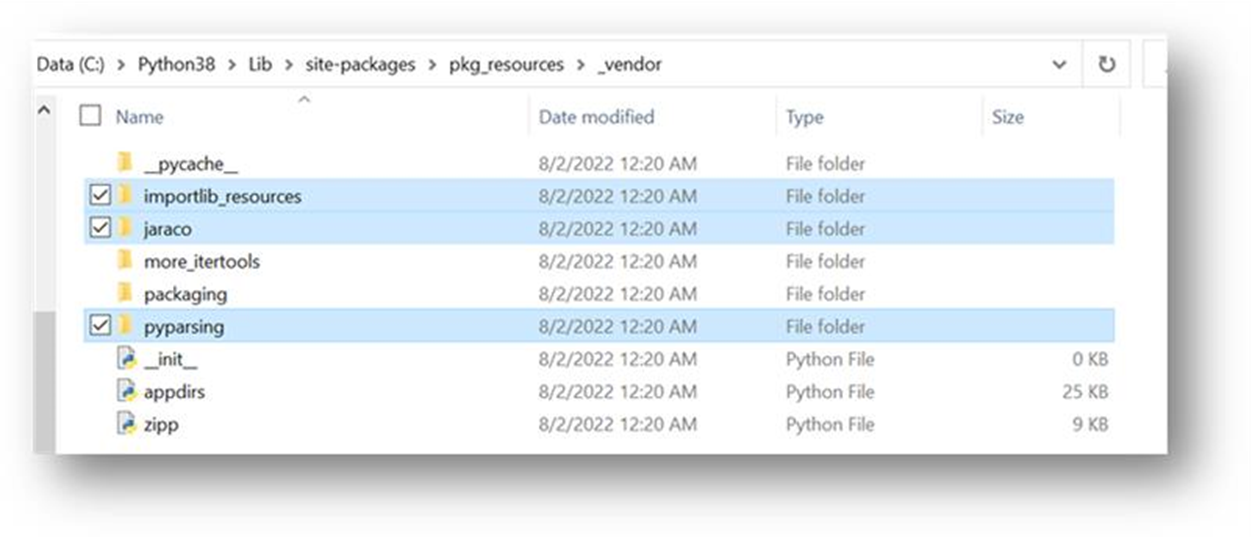
Task: Click the __init__ Python file icon
Action: (x=126, y=359)
